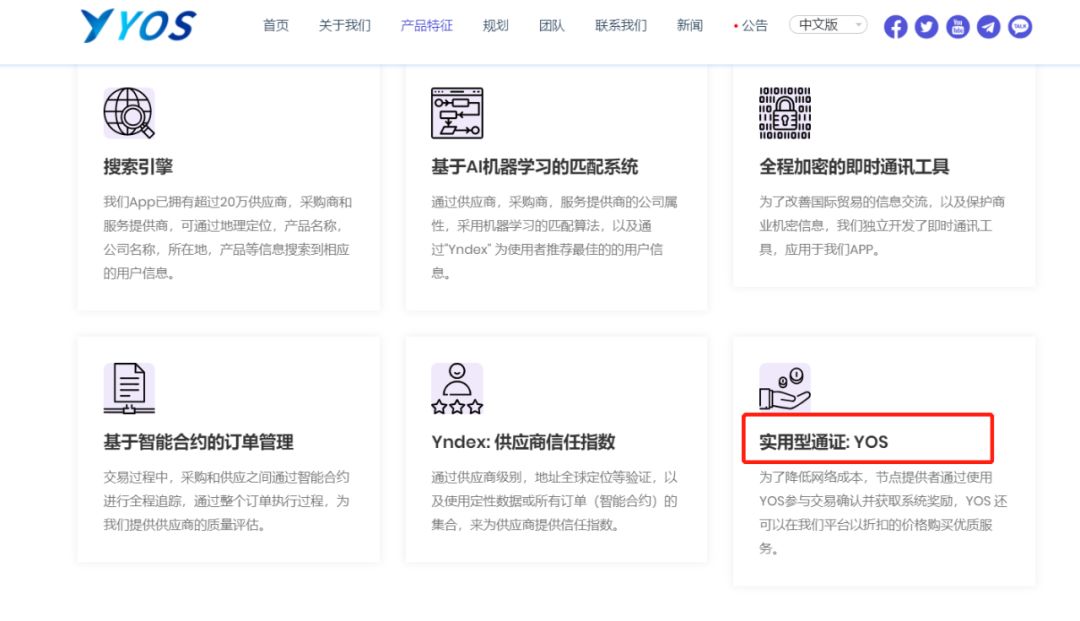
Task: Click the 实用型通证: YOS heading
Action: [x=824, y=442]
